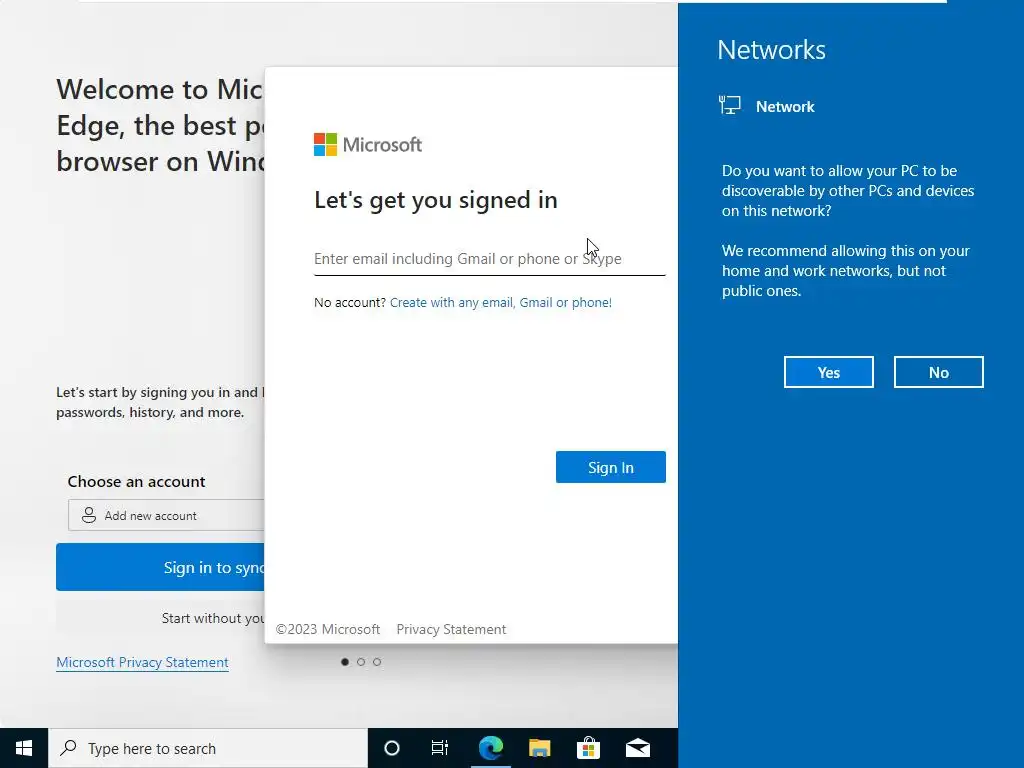This screenshot has width=1024, height=768.
Task: Click Yes to make the PC discoverable
Action: point(828,372)
